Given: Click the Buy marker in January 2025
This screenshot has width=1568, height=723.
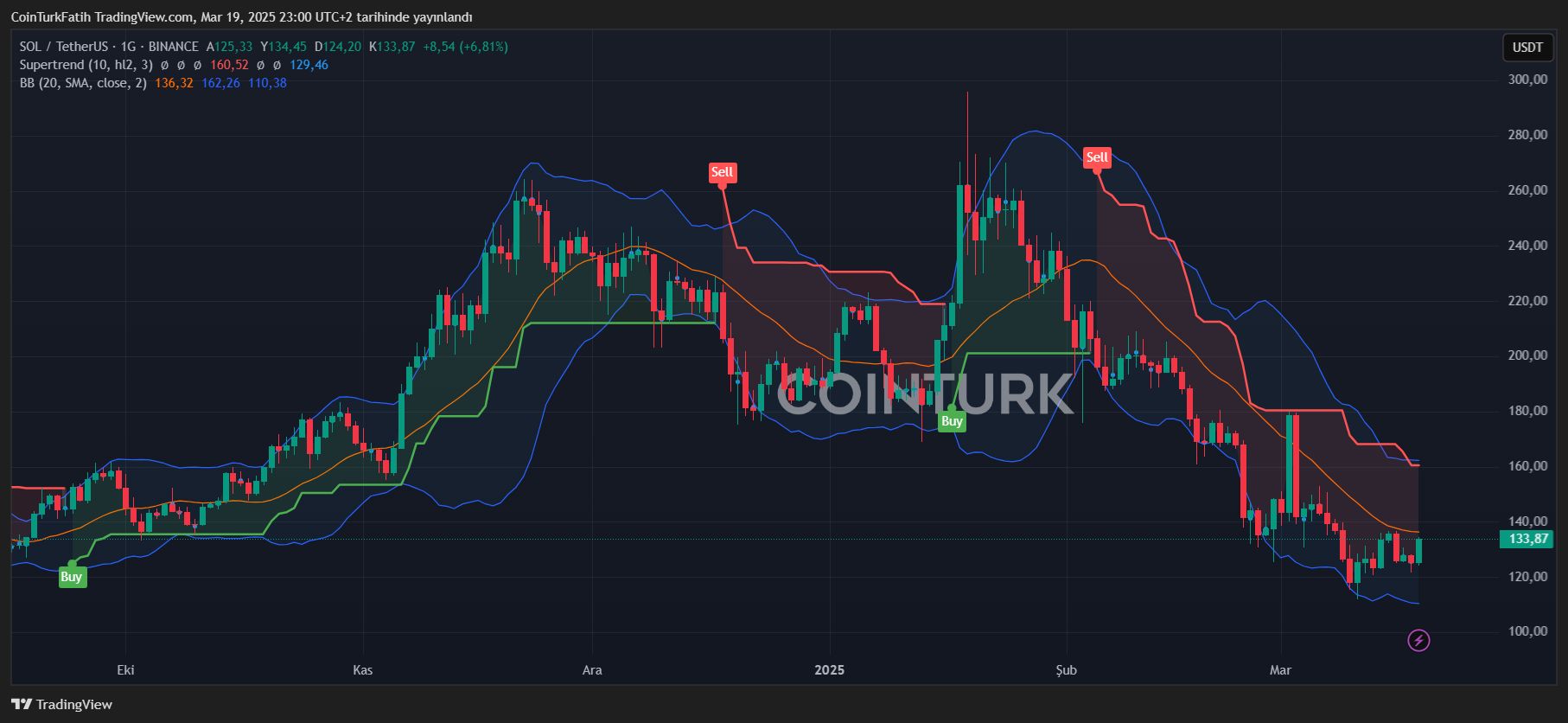Looking at the screenshot, I should point(952,421).
